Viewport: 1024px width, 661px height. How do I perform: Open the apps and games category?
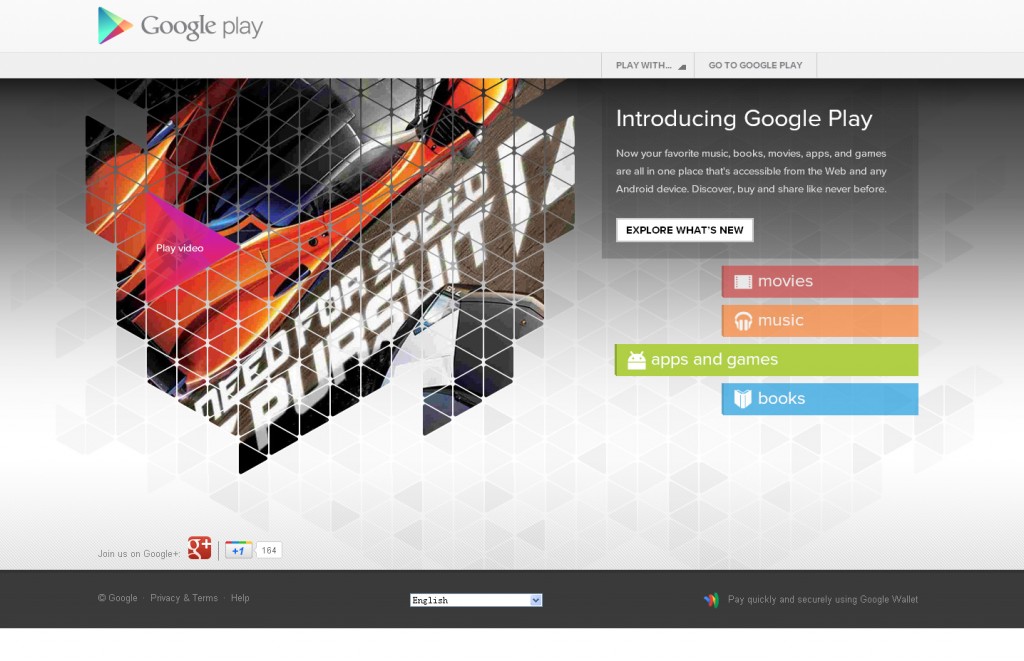(766, 360)
